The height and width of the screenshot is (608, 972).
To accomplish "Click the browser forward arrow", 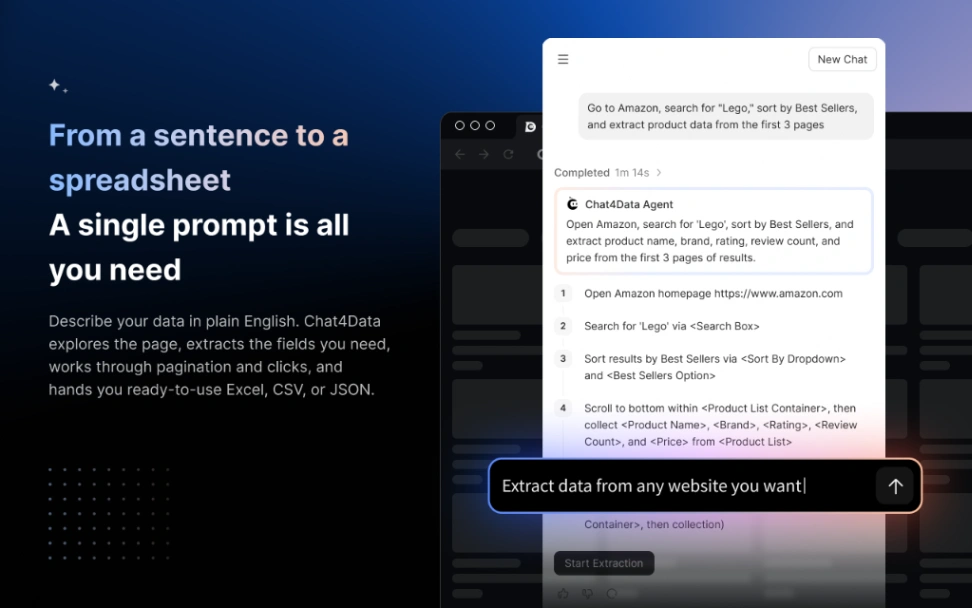I will 484,154.
